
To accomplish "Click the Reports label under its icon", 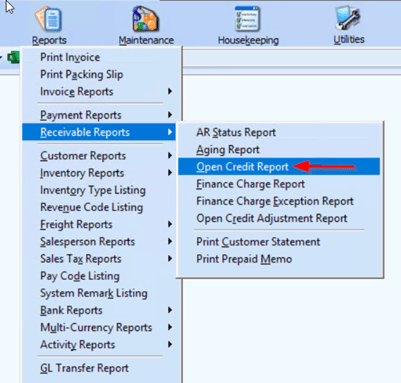I will pyautogui.click(x=49, y=40).
